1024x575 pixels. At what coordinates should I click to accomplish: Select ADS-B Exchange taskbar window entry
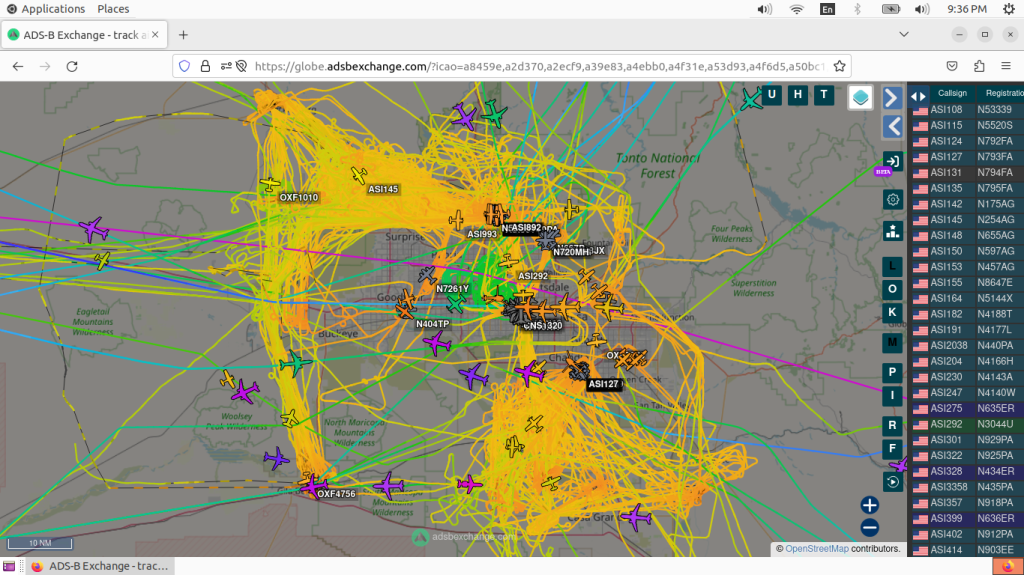pyautogui.click(x=100, y=566)
